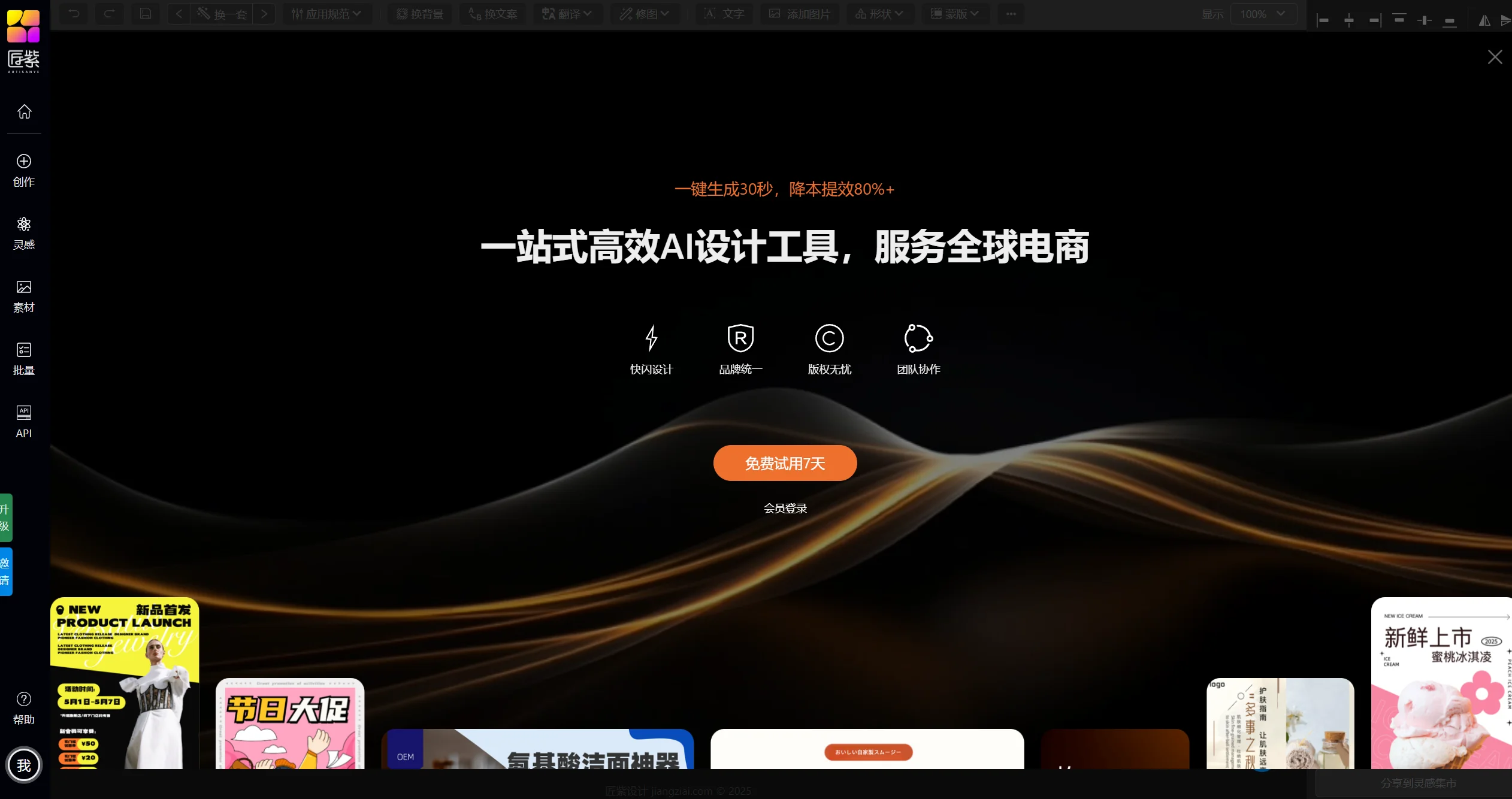Click the 版权无忧 copyright icon
Screen dimensions: 1512x799
click(829, 338)
